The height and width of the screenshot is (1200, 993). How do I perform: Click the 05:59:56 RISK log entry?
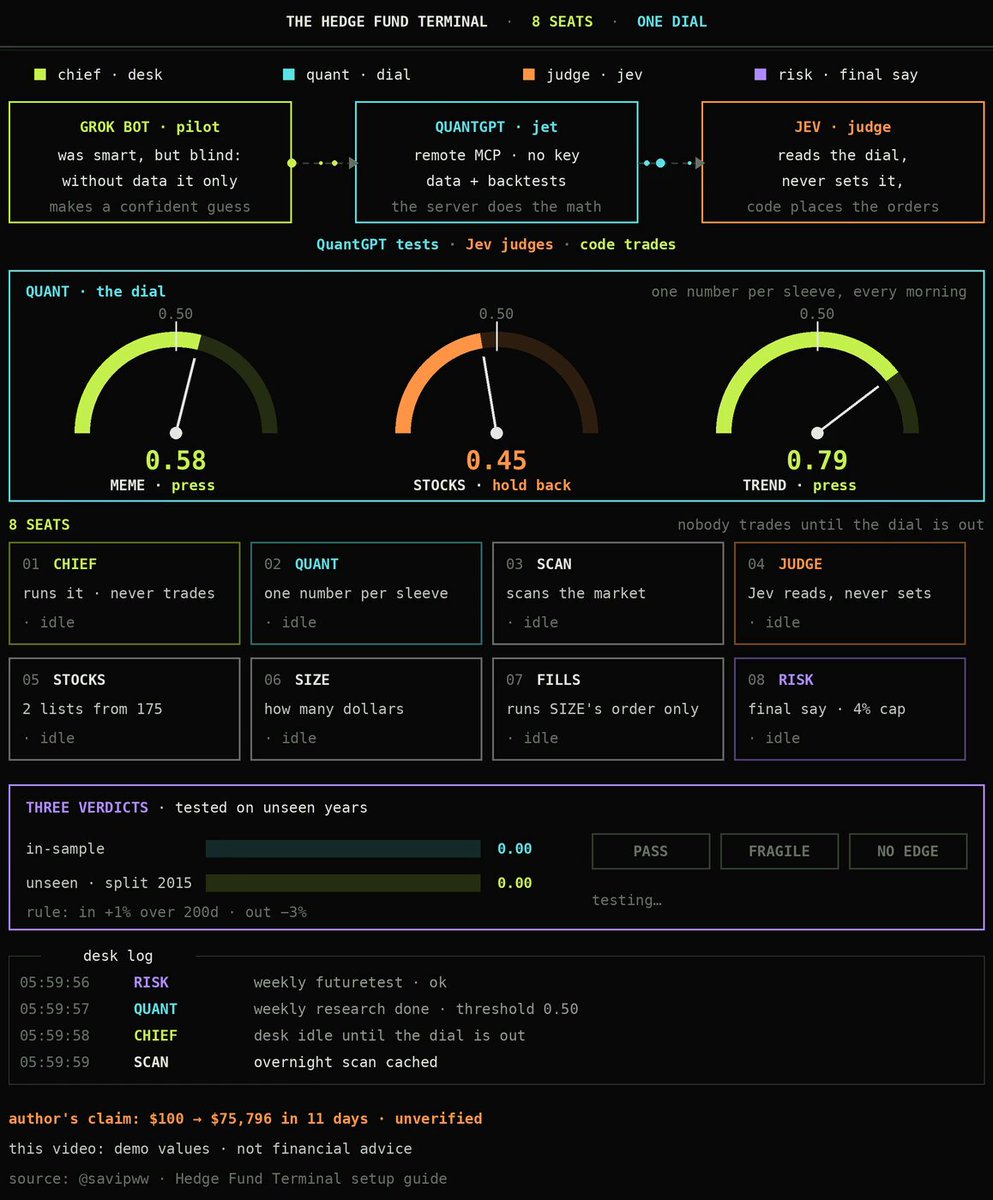click(x=233, y=982)
